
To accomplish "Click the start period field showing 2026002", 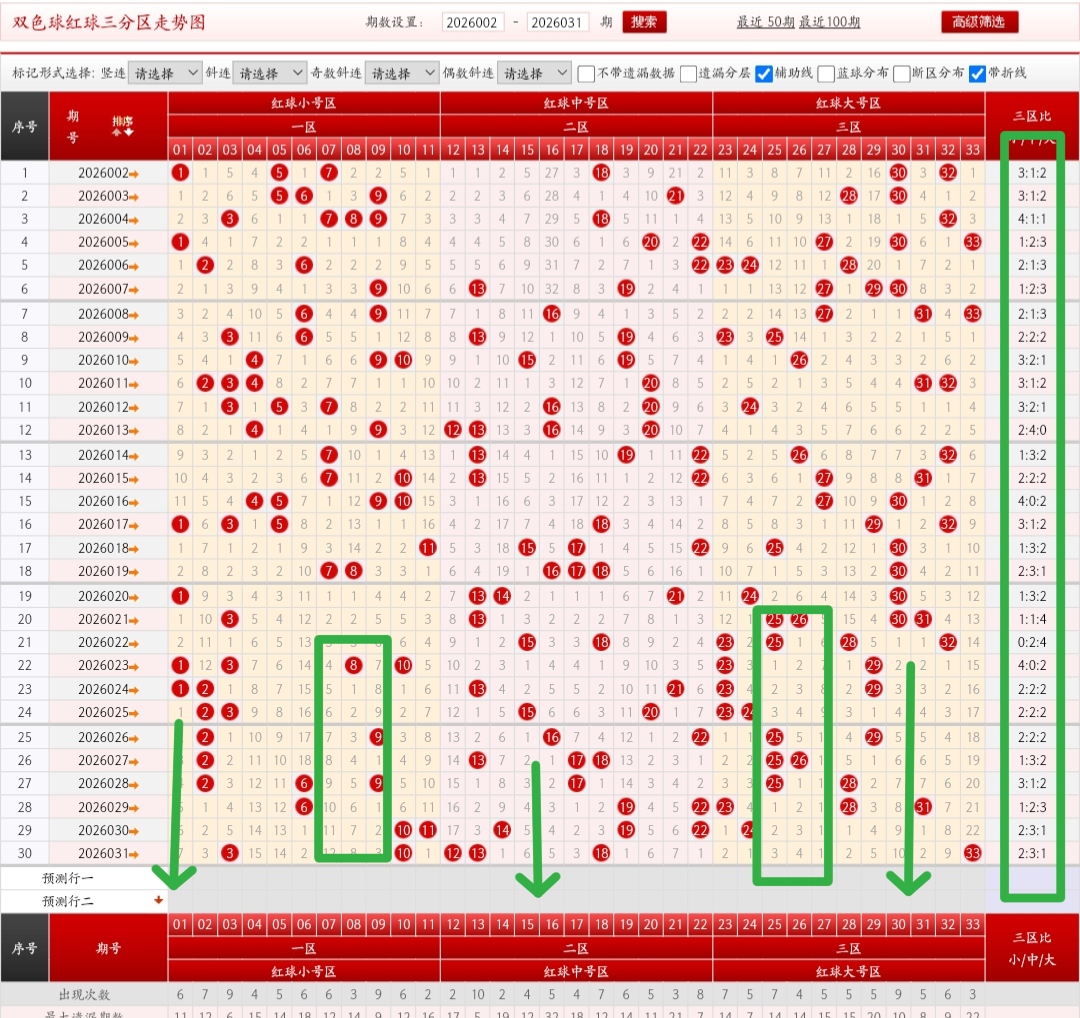I will pos(472,22).
